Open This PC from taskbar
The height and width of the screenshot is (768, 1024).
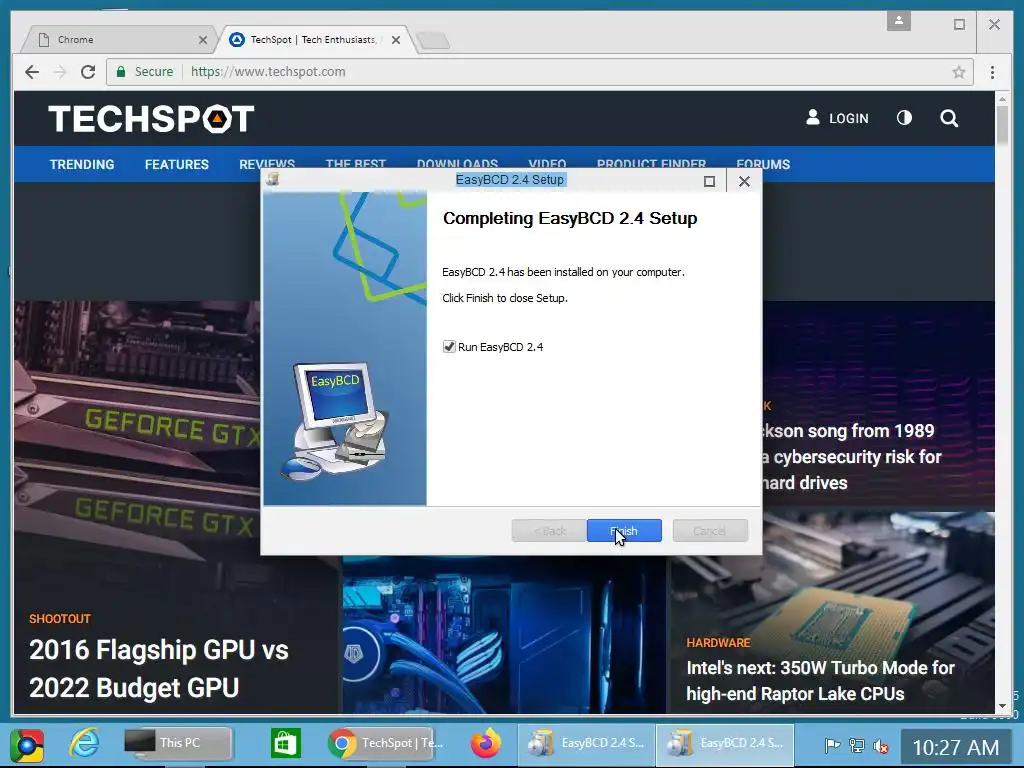point(178,743)
